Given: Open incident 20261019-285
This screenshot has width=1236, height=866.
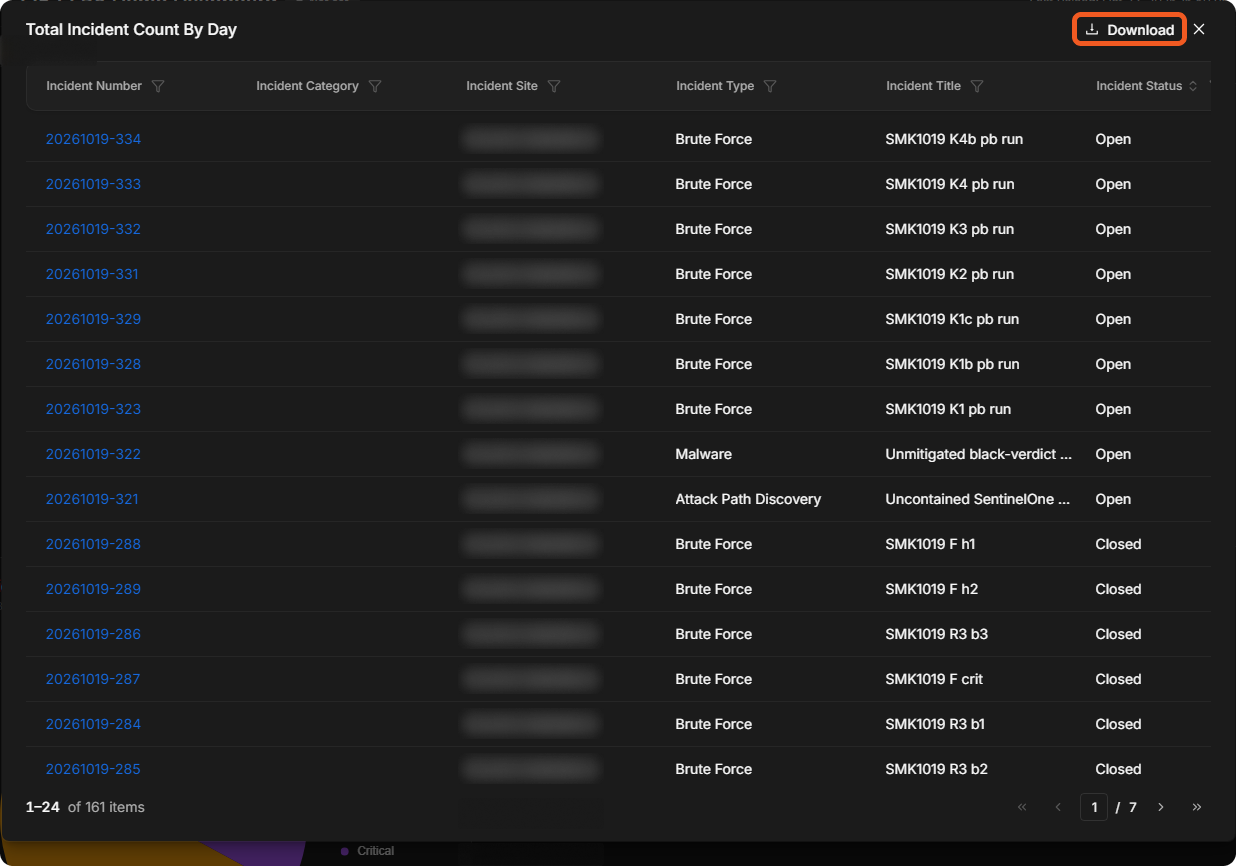Looking at the screenshot, I should coord(93,769).
